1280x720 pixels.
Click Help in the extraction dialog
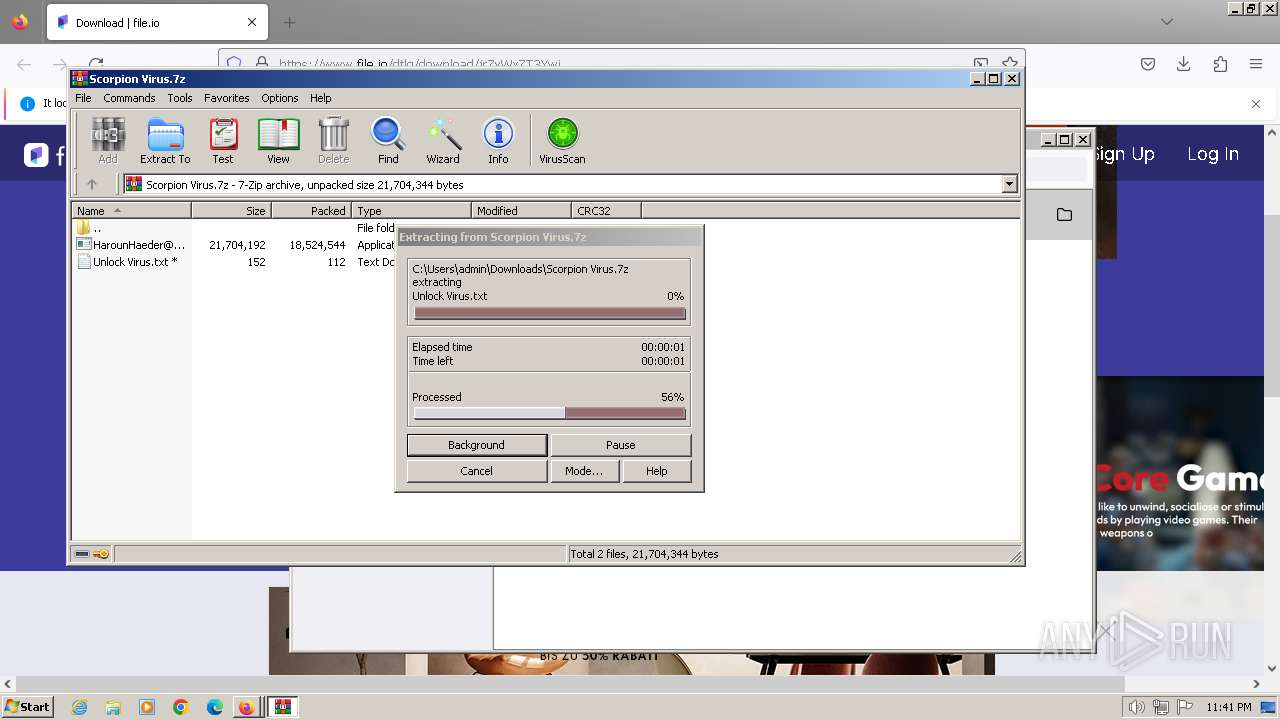(x=656, y=471)
